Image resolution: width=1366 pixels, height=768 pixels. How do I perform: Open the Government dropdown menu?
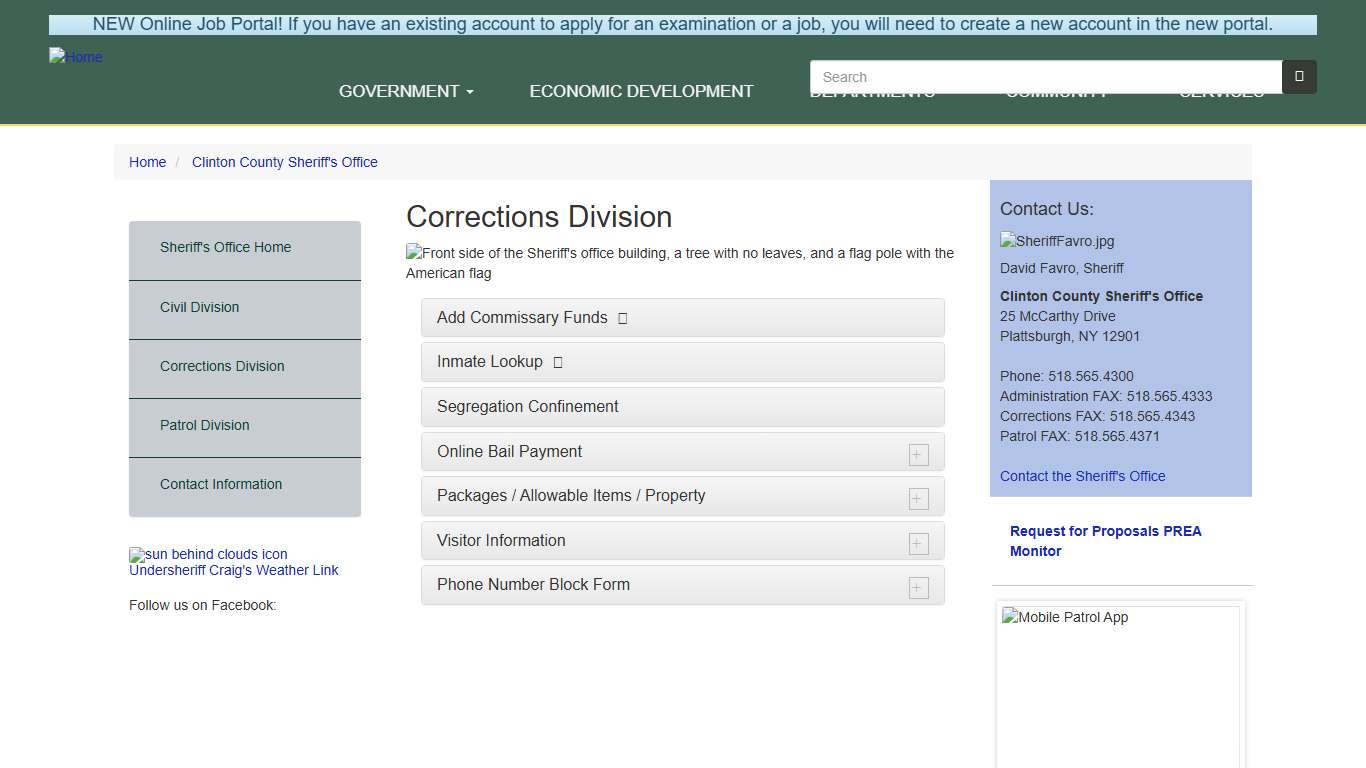[x=406, y=91]
